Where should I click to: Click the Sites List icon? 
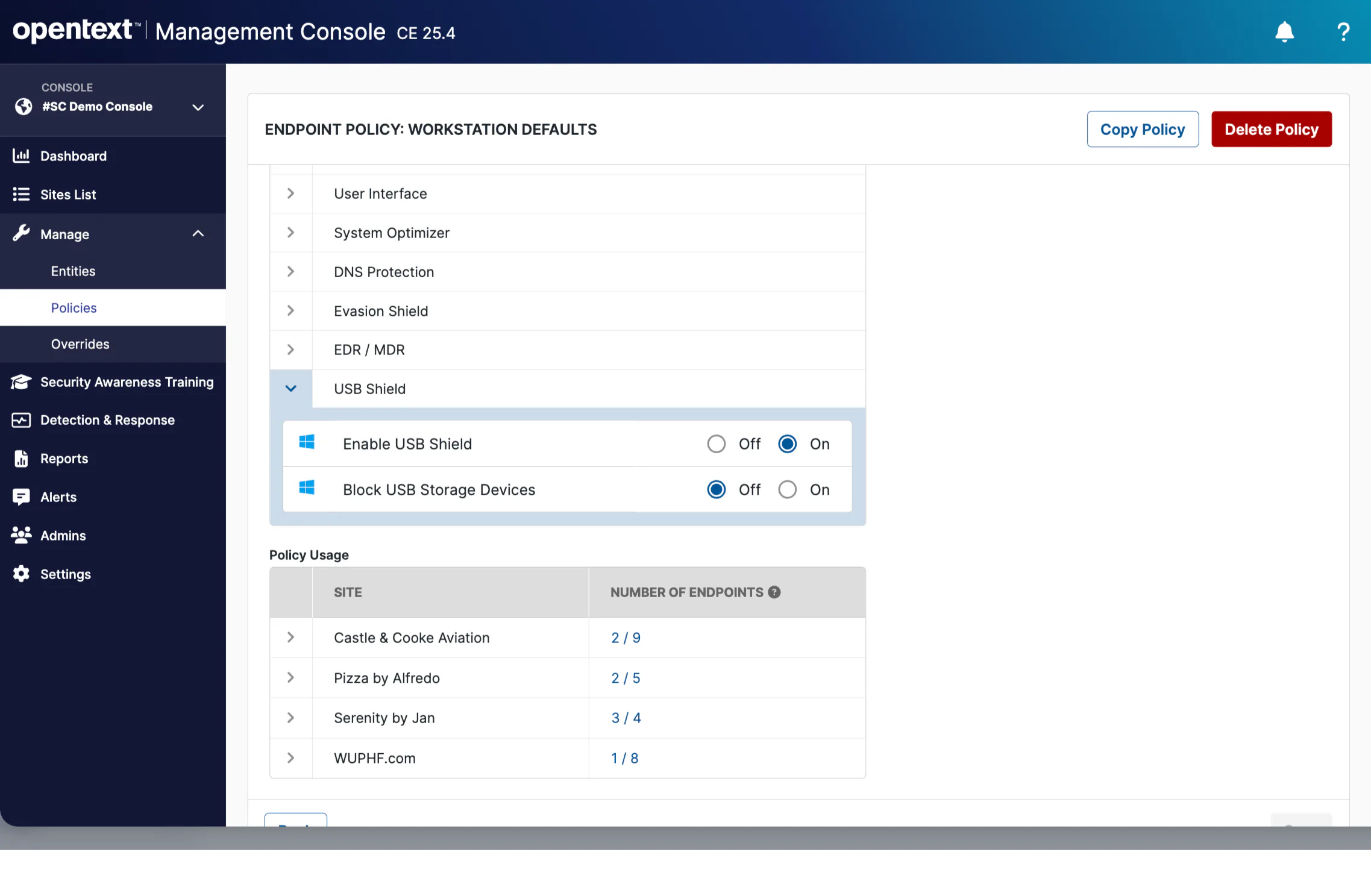pos(21,194)
